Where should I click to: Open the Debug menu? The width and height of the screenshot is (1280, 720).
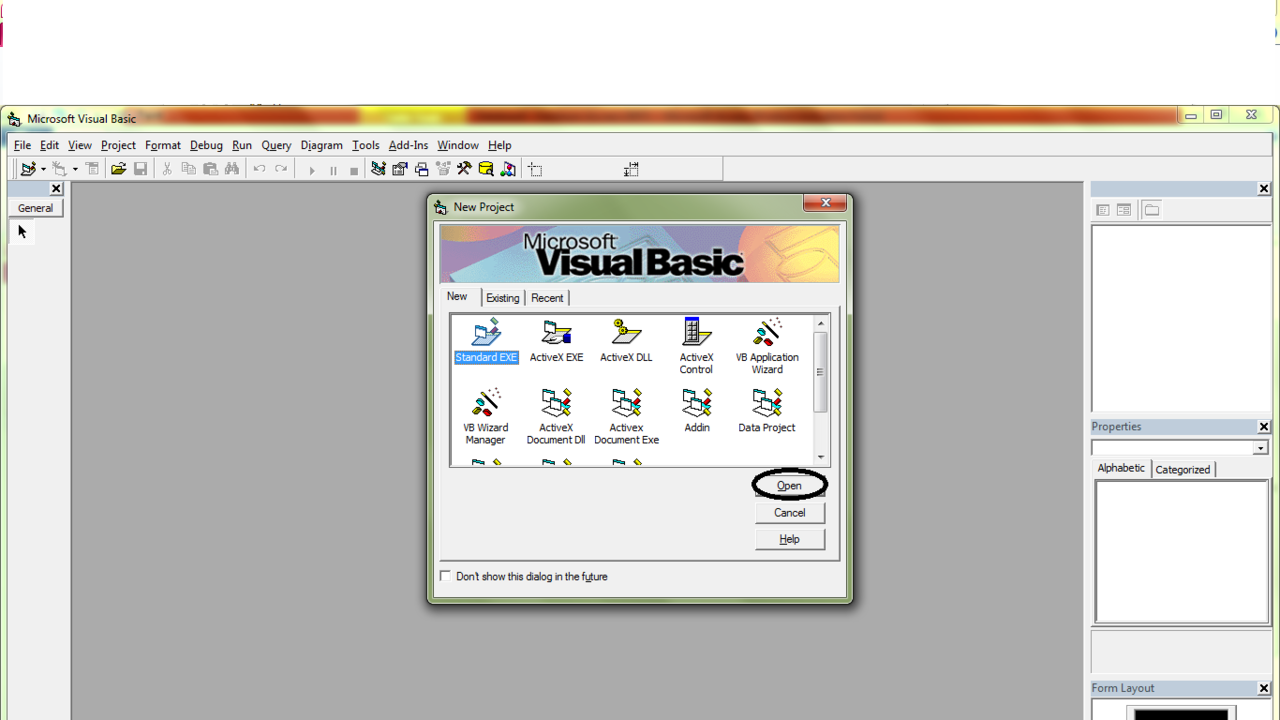click(x=206, y=145)
